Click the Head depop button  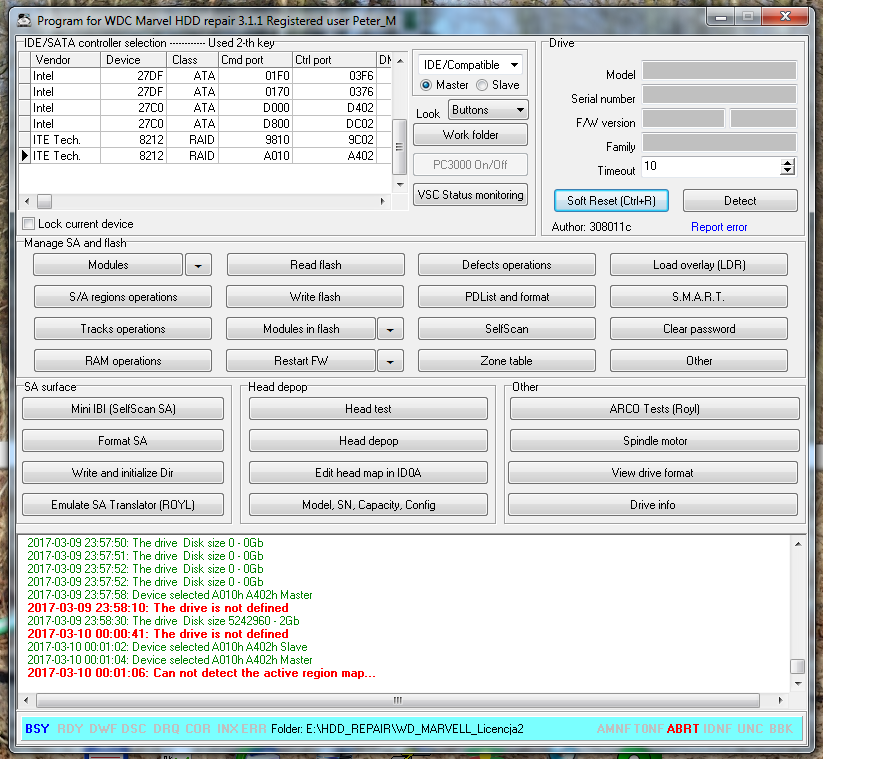368,441
